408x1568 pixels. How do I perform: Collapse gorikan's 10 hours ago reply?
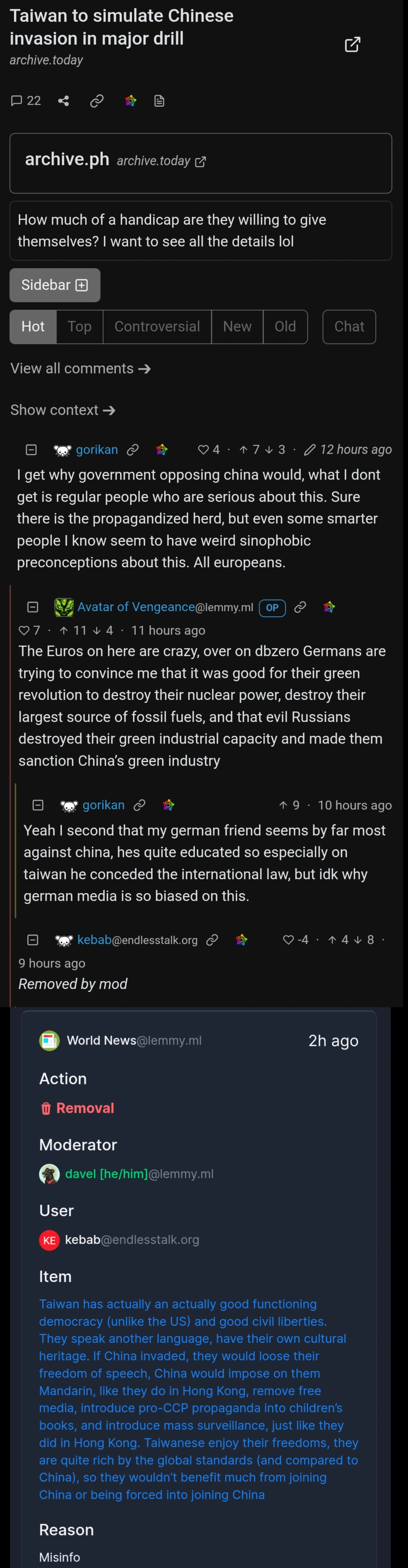[38, 805]
